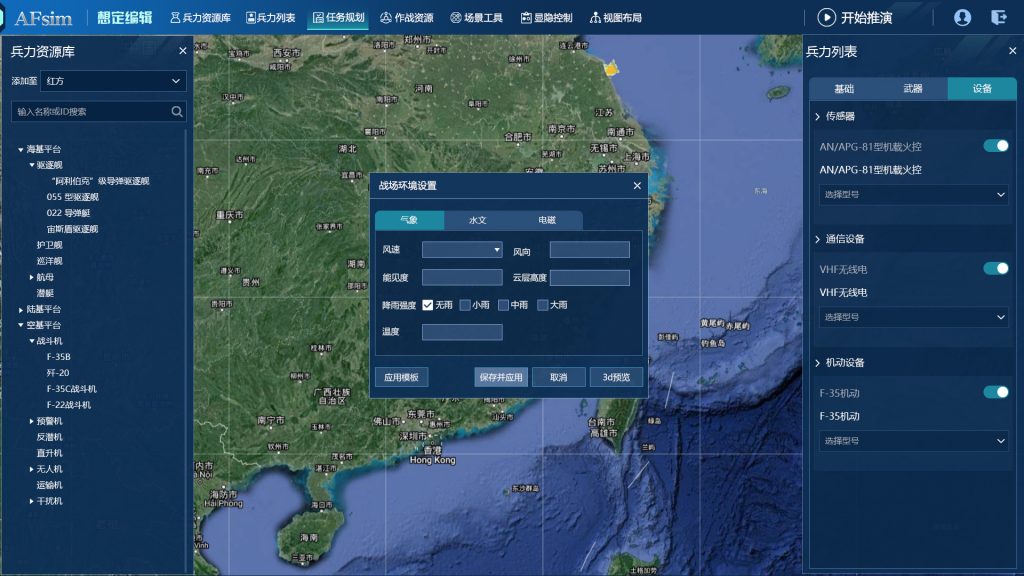This screenshot has width=1024, height=576.
Task: Collapse the 战斗机 tree node
Action: point(32,341)
